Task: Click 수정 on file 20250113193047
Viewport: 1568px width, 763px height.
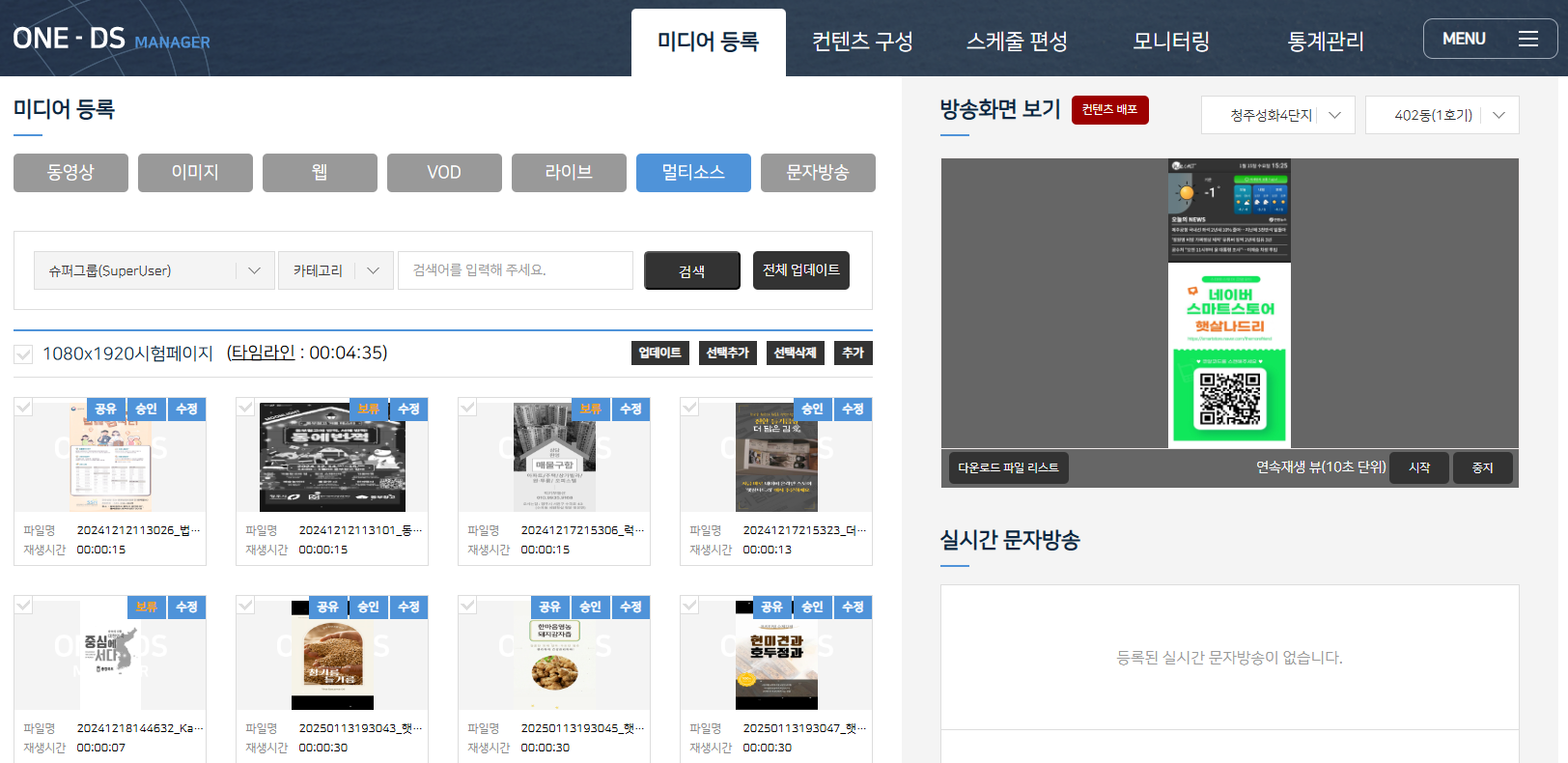Action: 854,607
